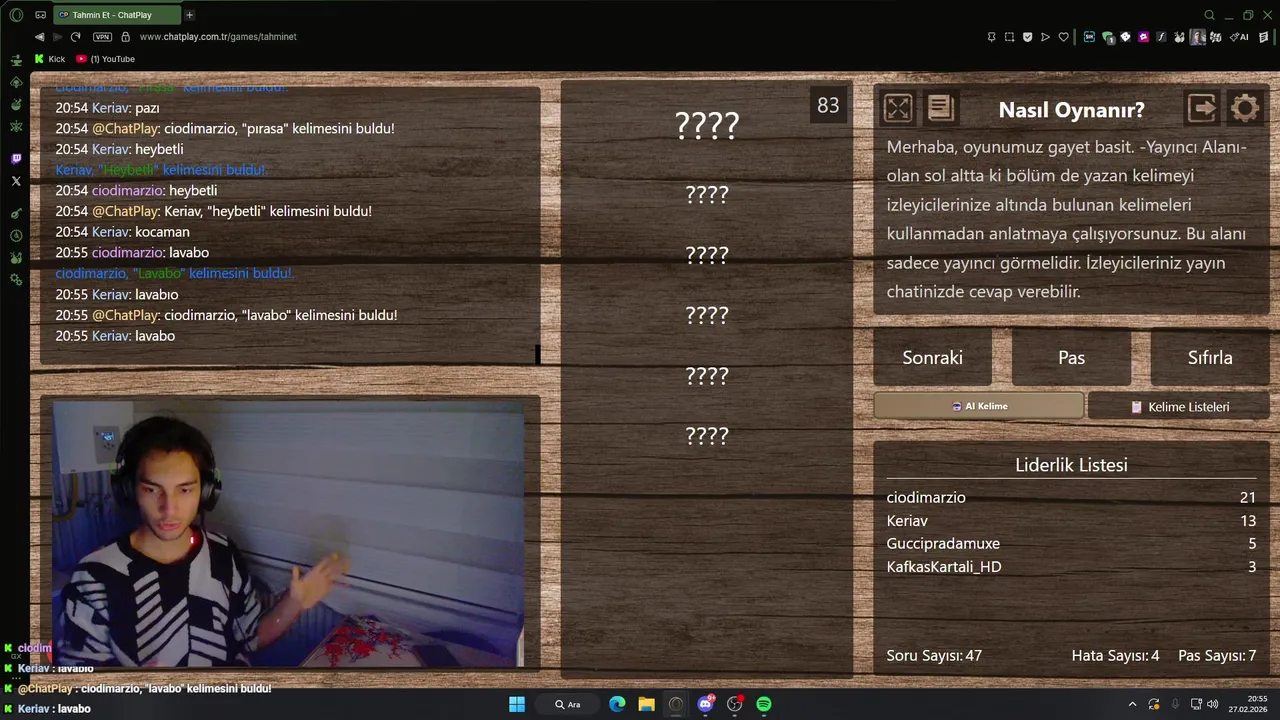Screen dimensions: 1280x720
Task: Click the chat message 'Keriav: pazı'
Action: [x=107, y=108]
